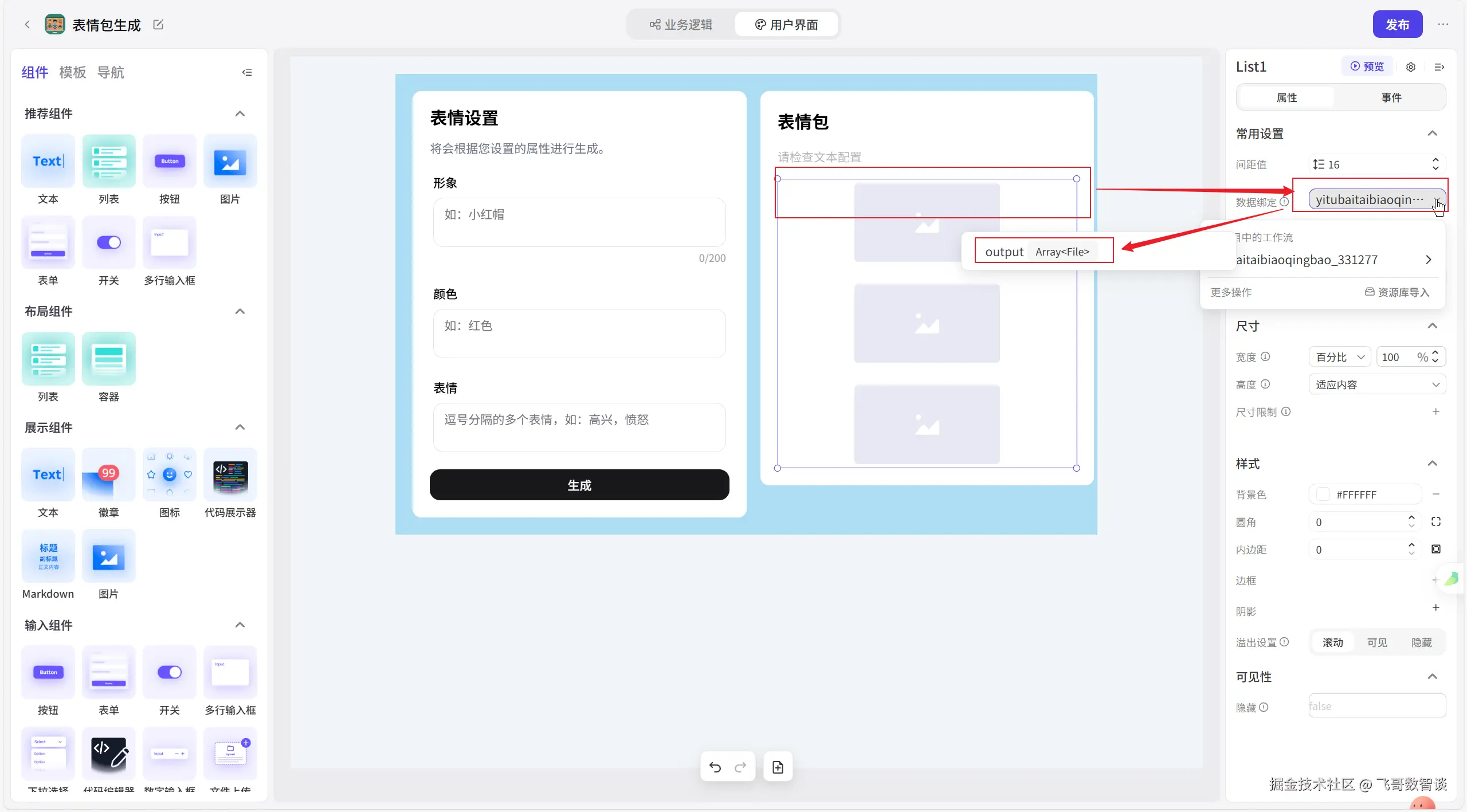Screen dimensions: 1467x812
Task: Open the 事件 tab
Action: click(x=1391, y=97)
